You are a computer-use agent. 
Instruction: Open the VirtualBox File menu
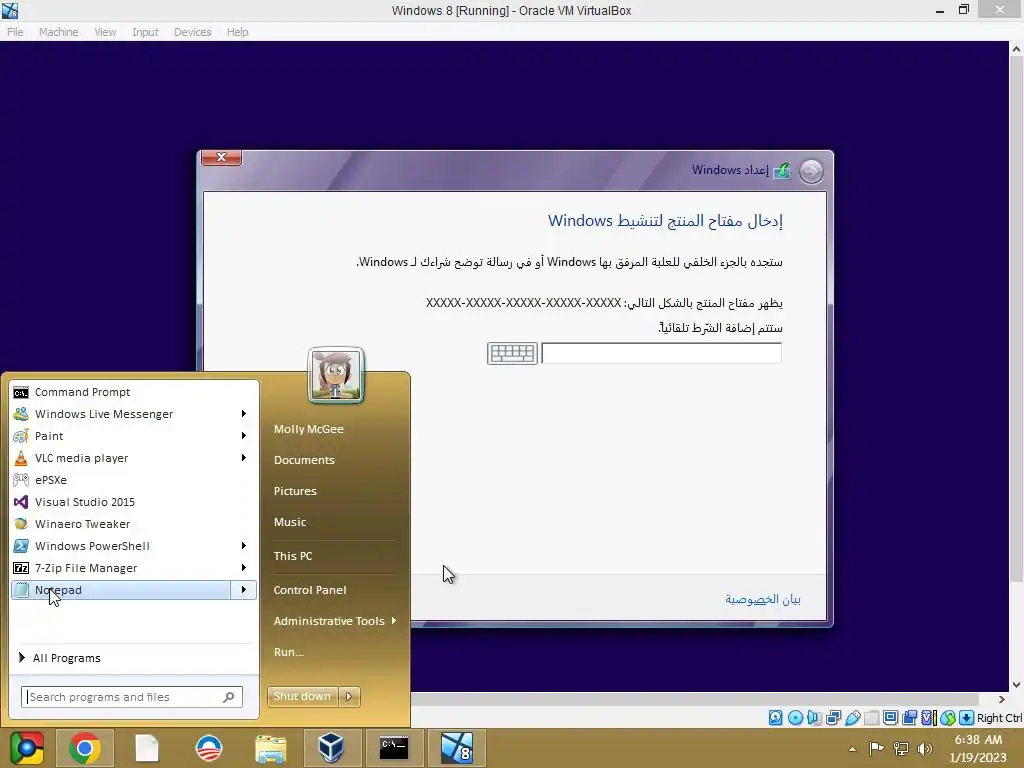[15, 32]
